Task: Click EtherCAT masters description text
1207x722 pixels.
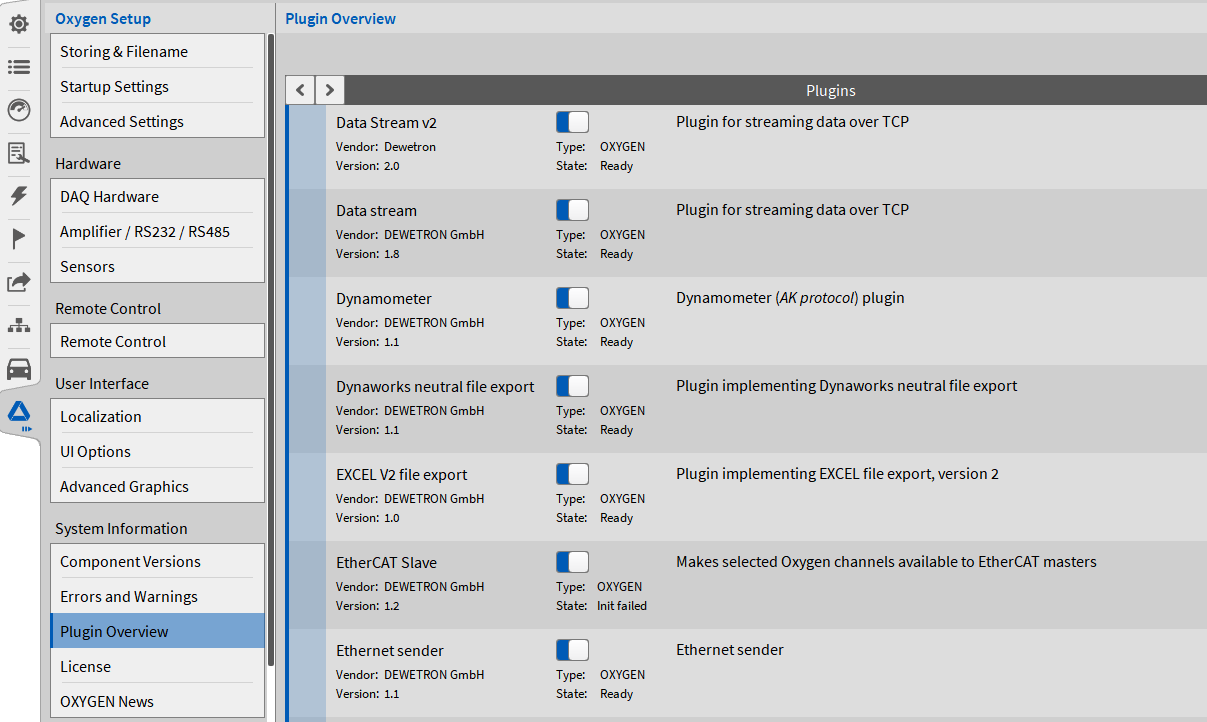Action: click(x=886, y=562)
